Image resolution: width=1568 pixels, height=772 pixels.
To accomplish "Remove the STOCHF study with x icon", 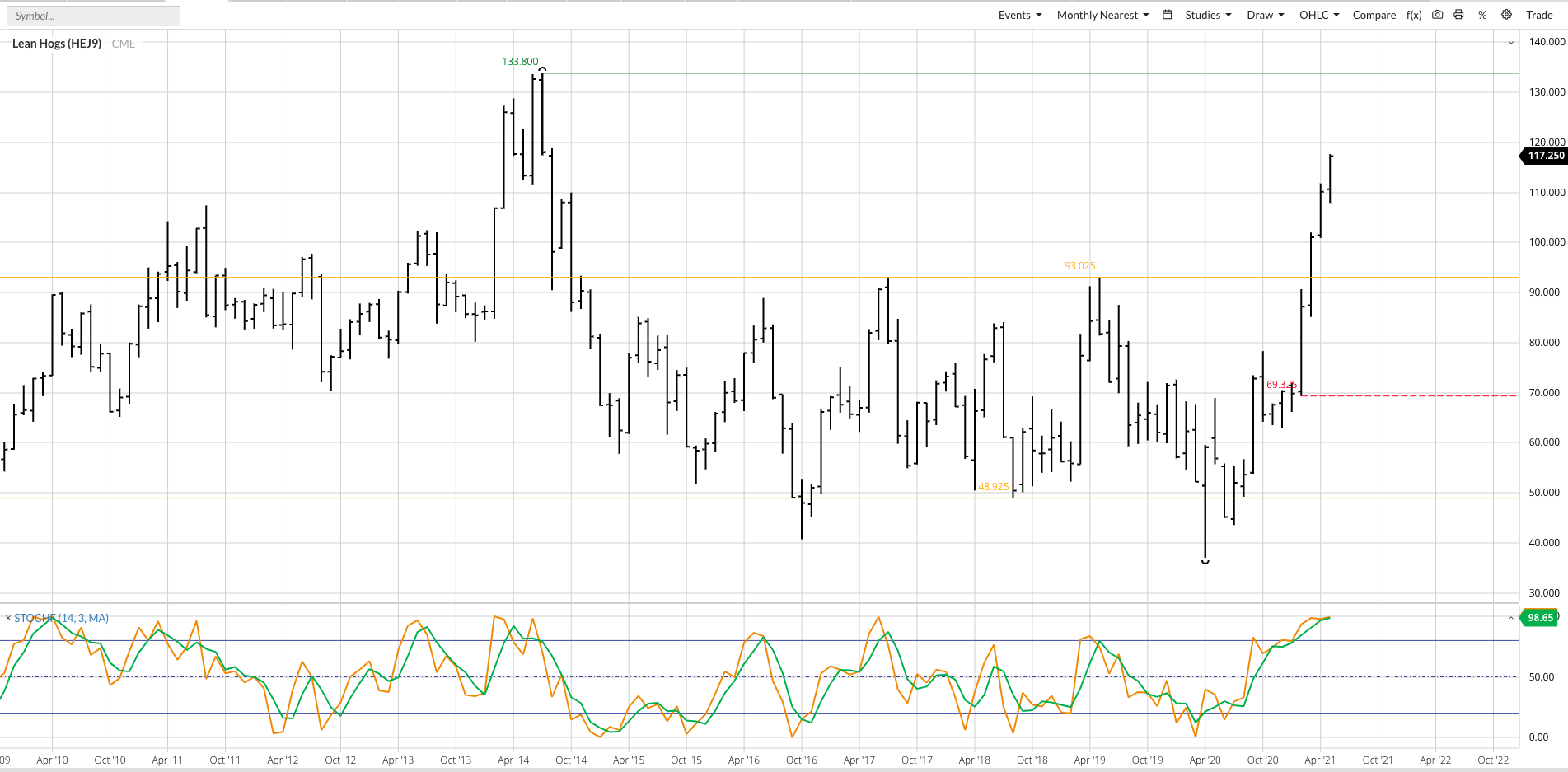I will [x=8, y=618].
